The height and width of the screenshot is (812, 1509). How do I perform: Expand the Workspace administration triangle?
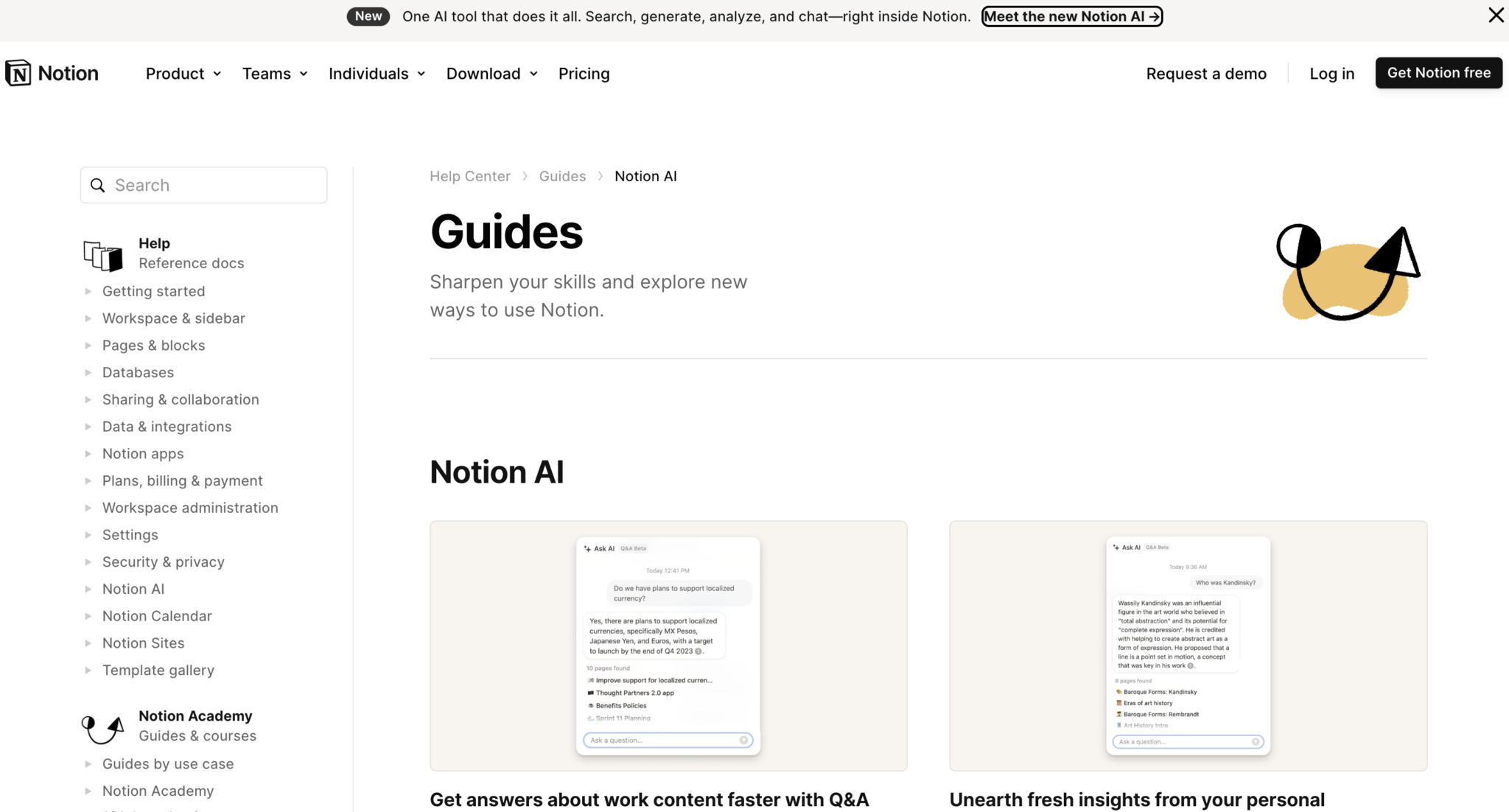pos(88,508)
